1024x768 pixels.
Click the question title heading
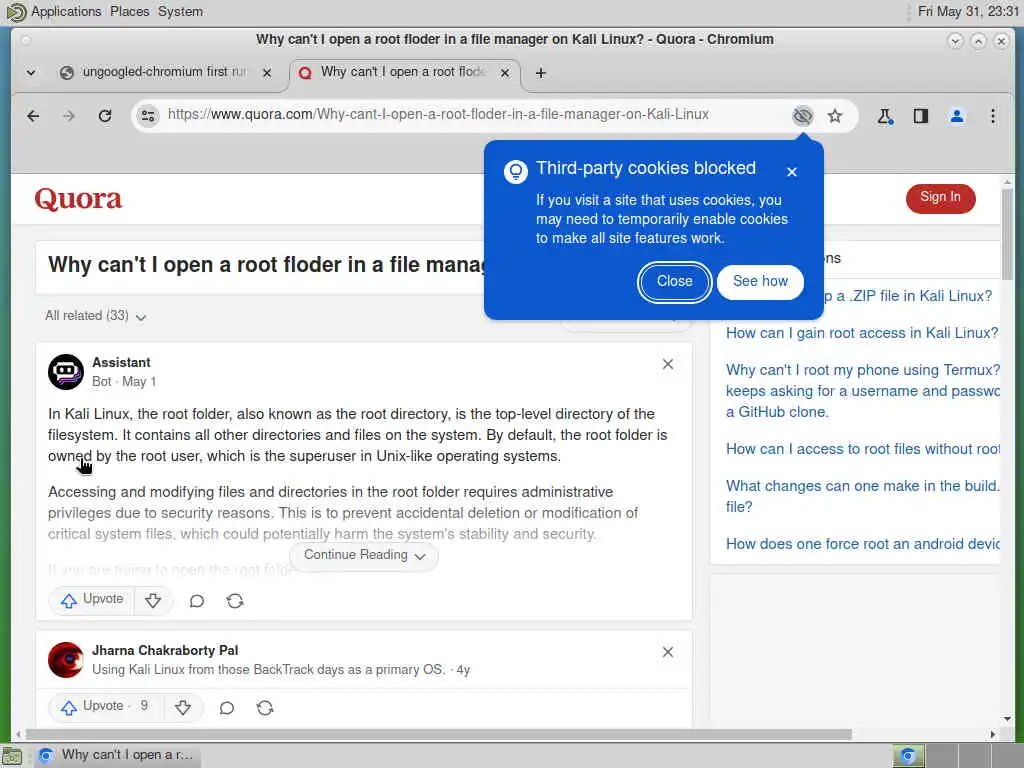268,265
